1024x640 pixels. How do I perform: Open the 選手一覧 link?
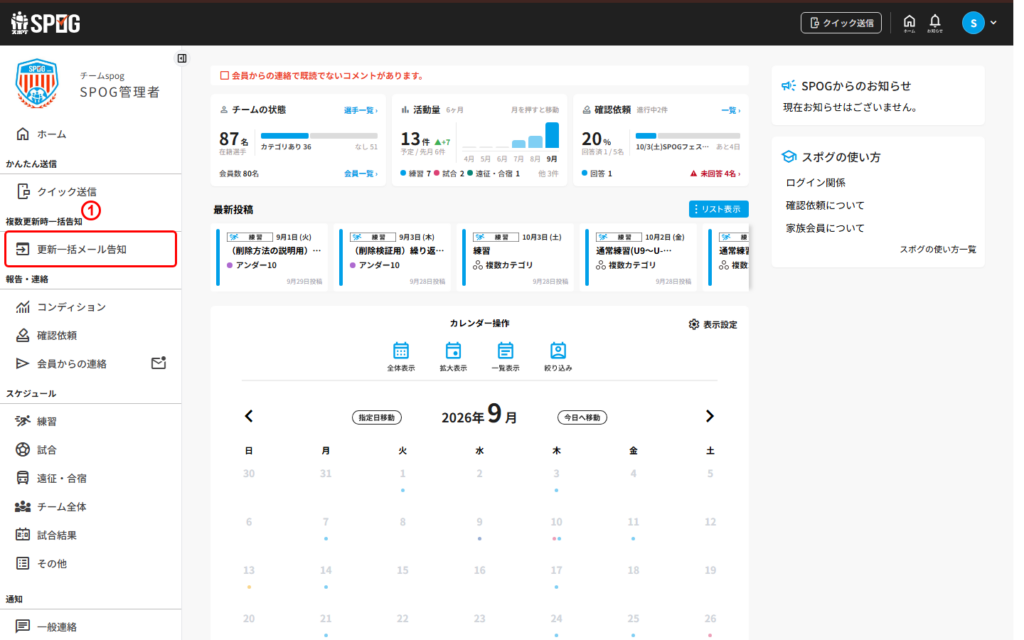(x=360, y=110)
